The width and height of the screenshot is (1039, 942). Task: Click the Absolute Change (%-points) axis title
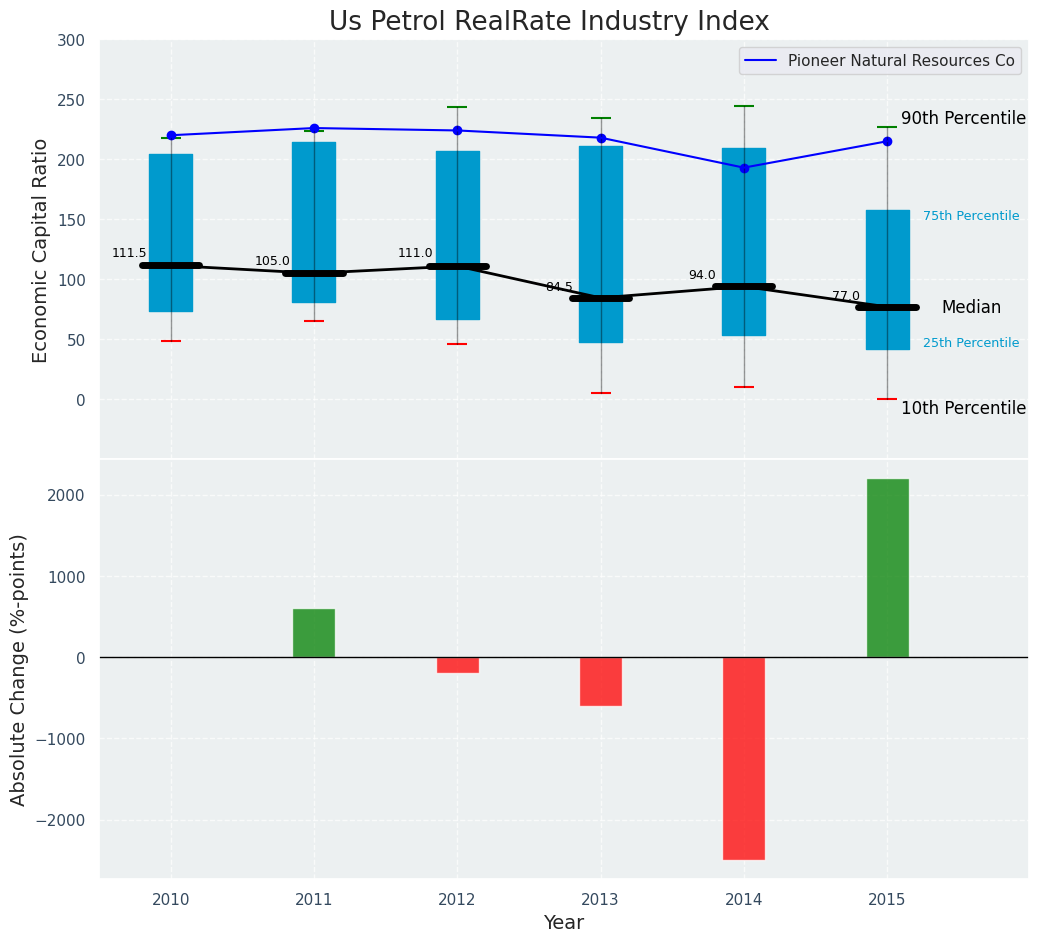[19, 669]
